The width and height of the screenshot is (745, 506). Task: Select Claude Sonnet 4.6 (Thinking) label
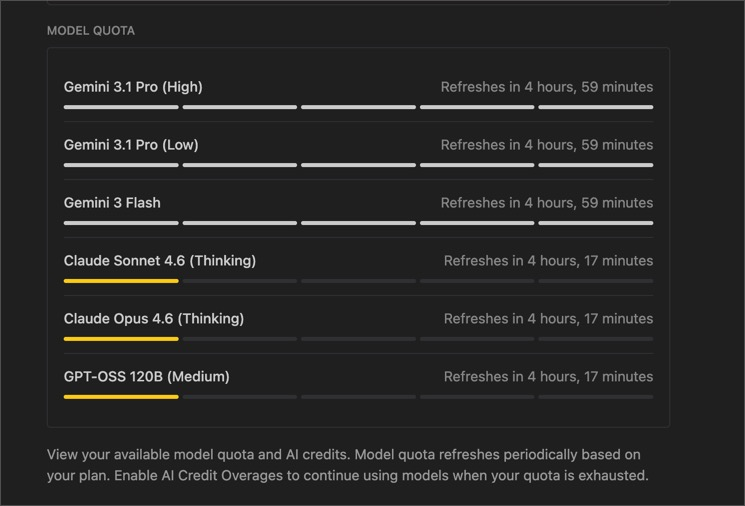(160, 261)
